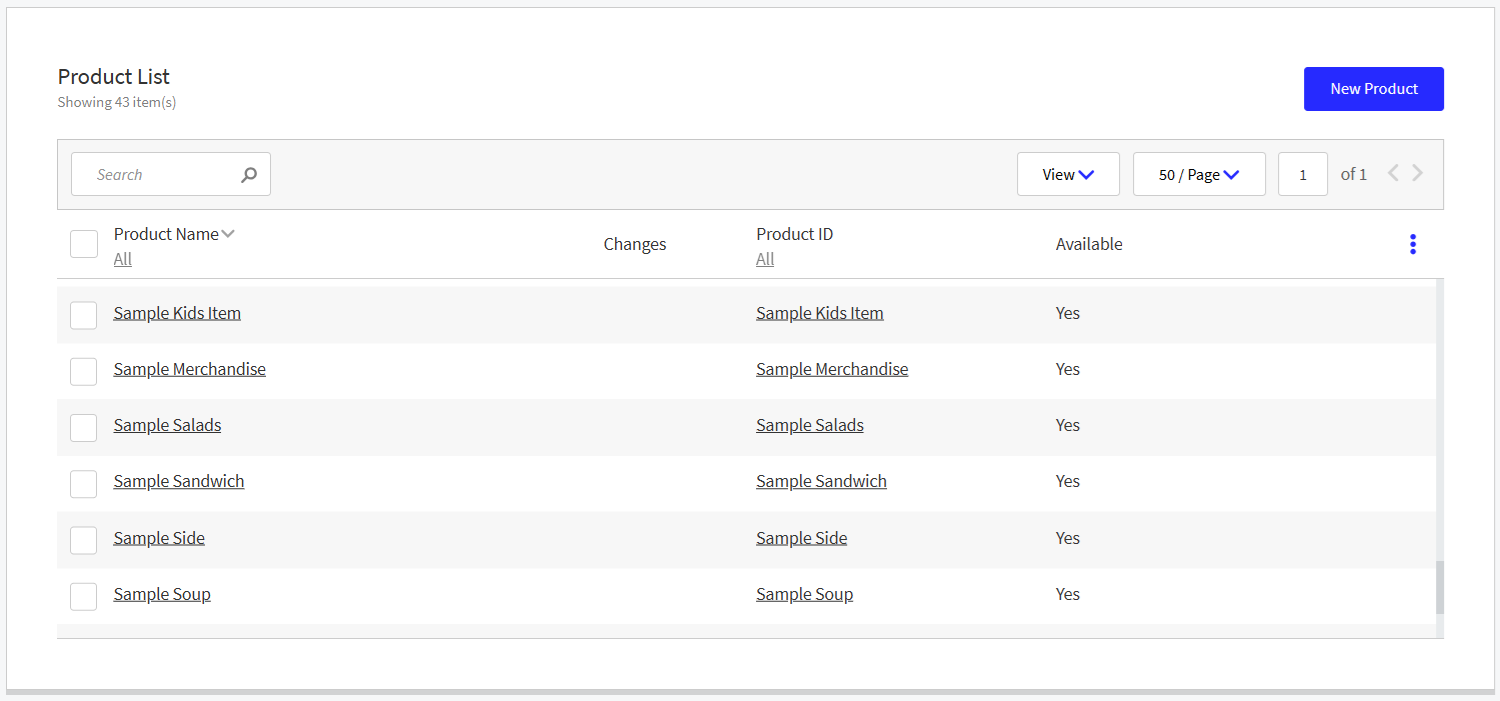
Task: Open the Sample Side product
Action: pos(158,537)
